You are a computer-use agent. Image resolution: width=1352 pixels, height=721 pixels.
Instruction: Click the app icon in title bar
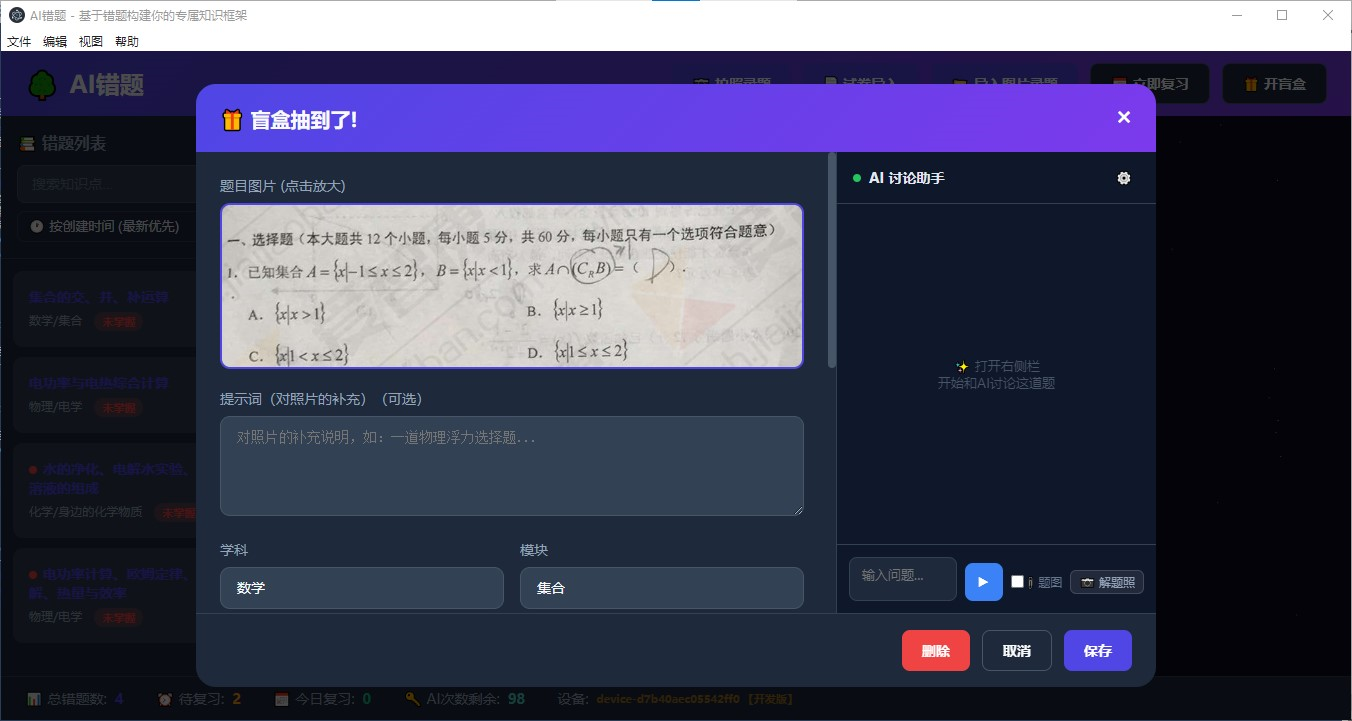[x=16, y=15]
